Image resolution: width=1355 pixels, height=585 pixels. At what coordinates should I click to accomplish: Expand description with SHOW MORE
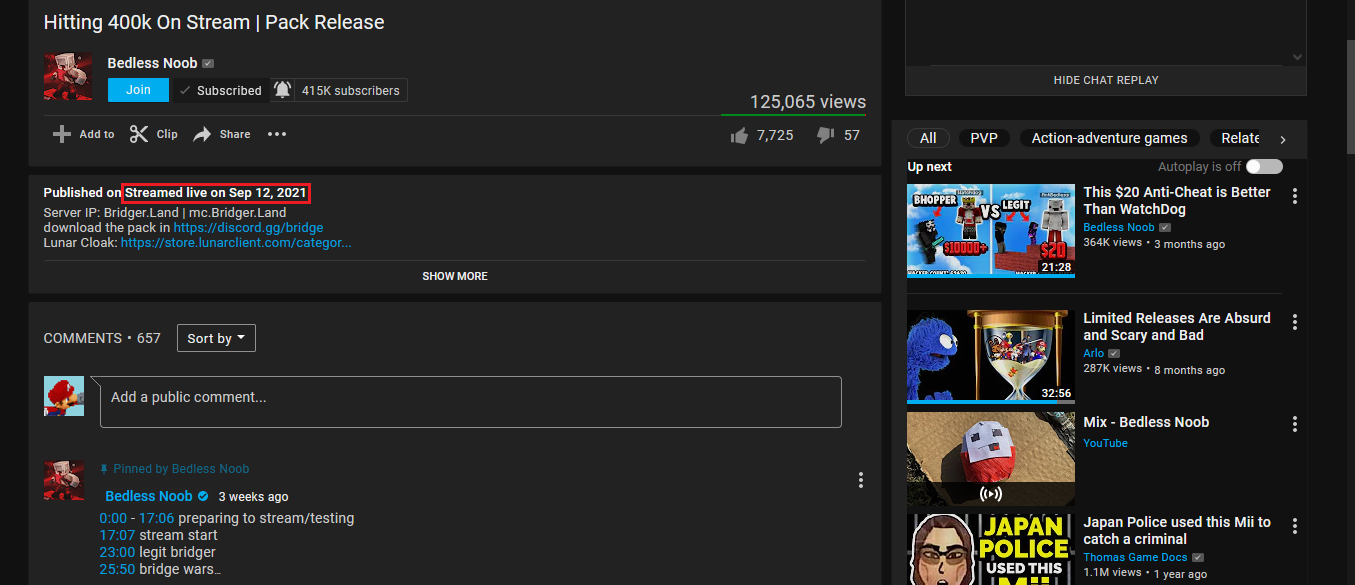click(454, 276)
